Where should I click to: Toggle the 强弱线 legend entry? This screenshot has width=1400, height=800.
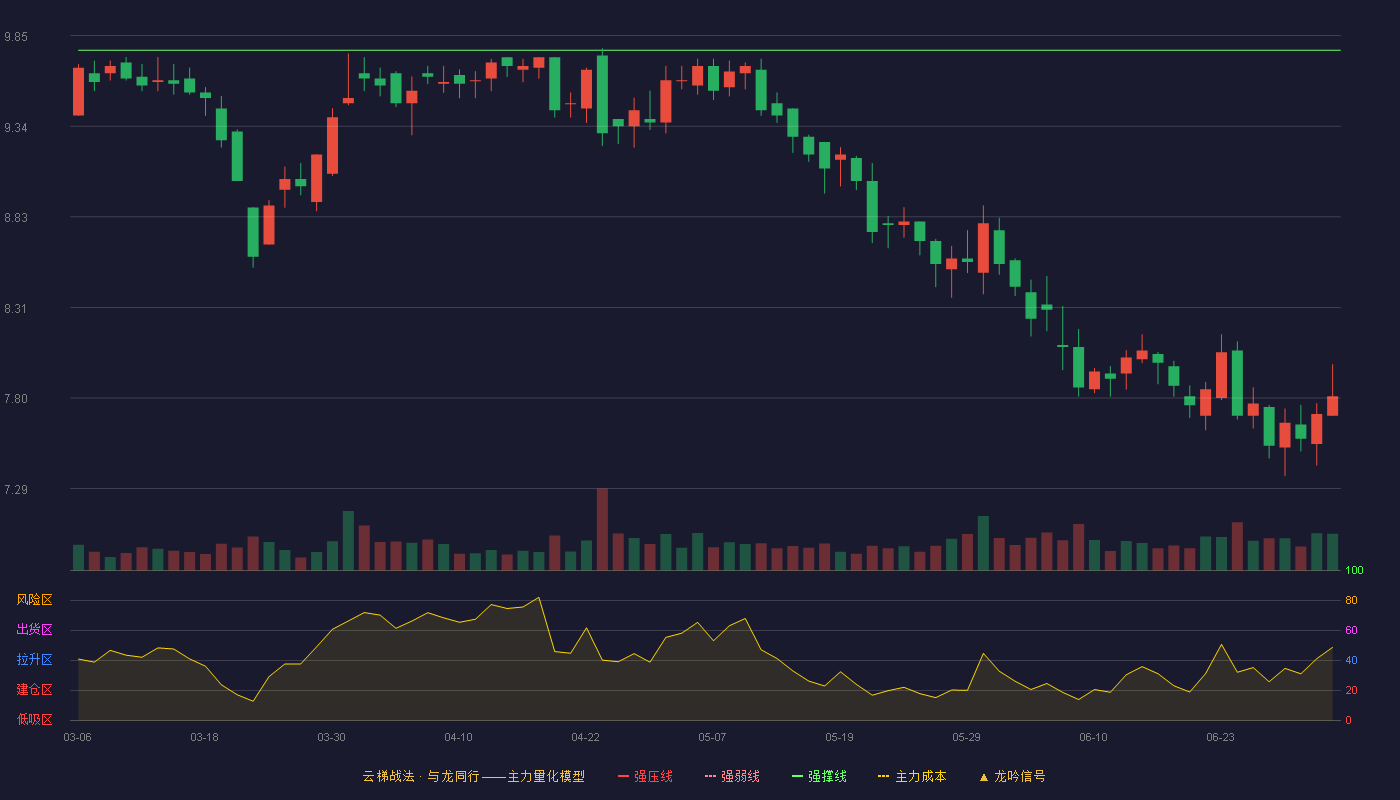[732, 776]
